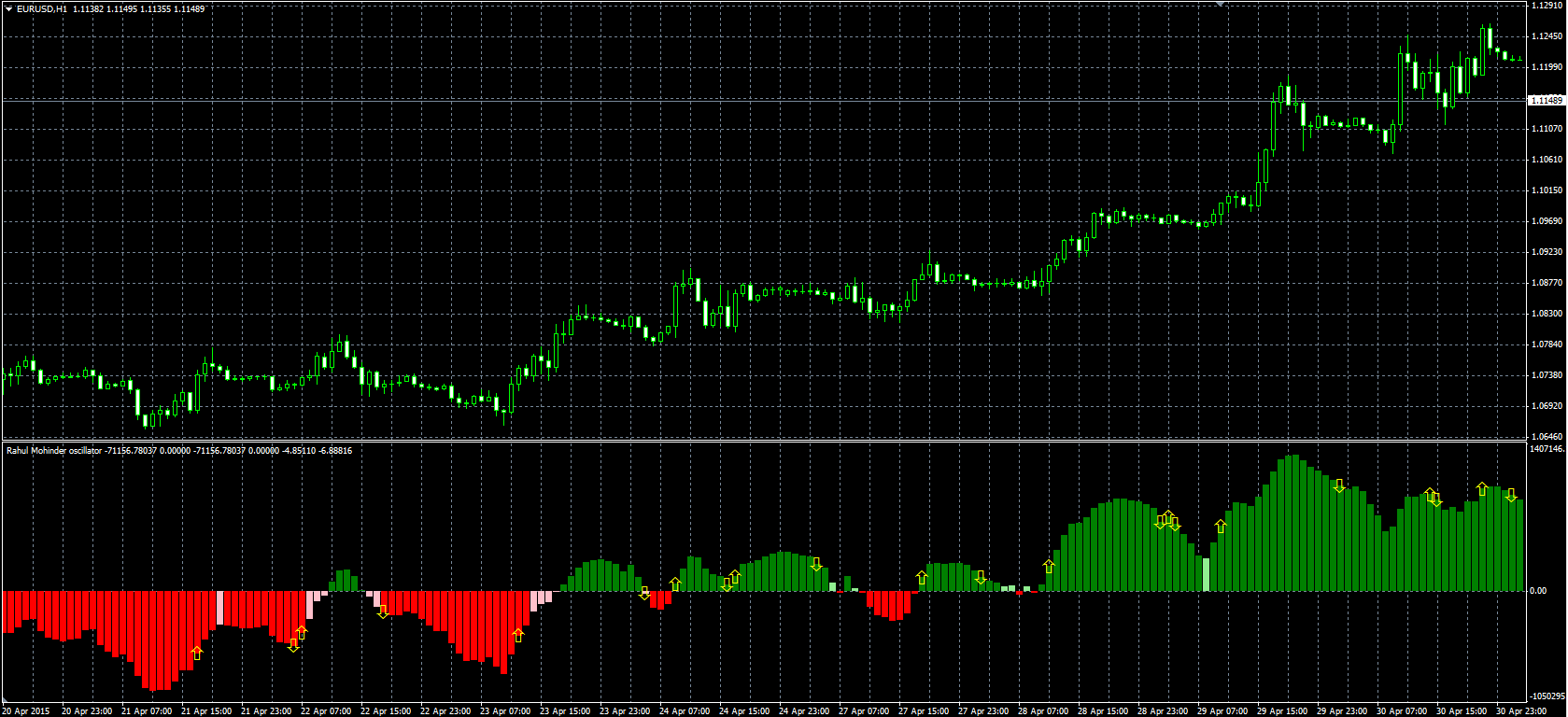Click time axis label 21 Apr 23:00
The height and width of the screenshot is (717, 1568).
(x=266, y=711)
